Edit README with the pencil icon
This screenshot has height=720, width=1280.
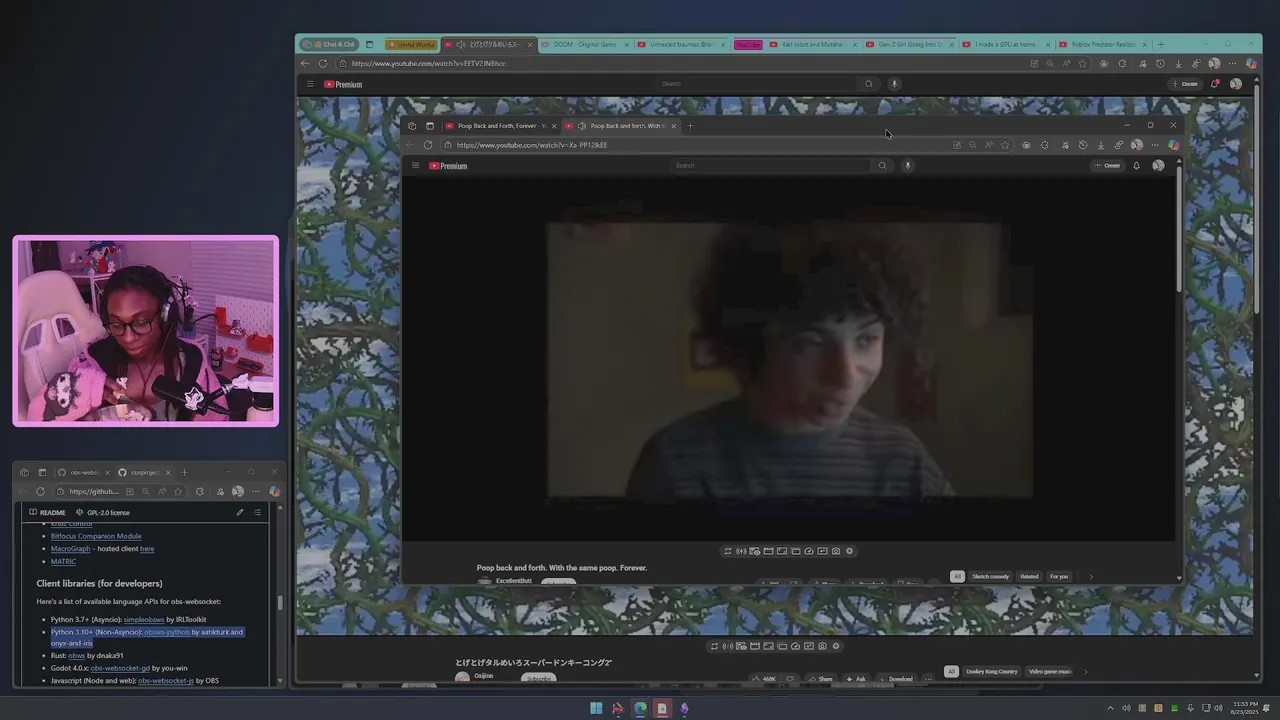click(239, 512)
